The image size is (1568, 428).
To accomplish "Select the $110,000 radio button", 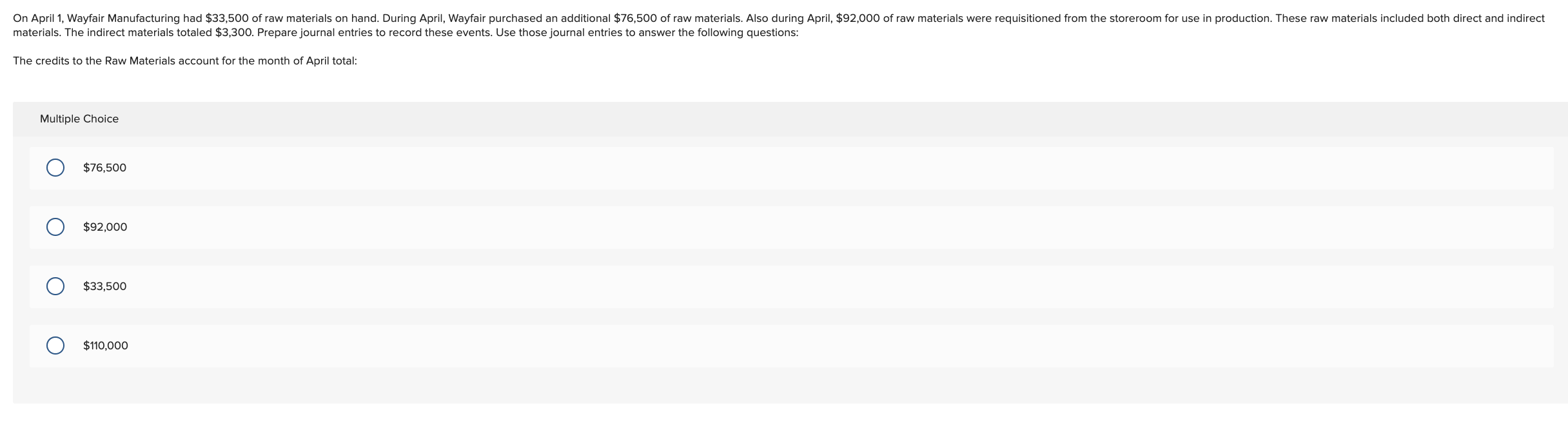I will tap(56, 345).
